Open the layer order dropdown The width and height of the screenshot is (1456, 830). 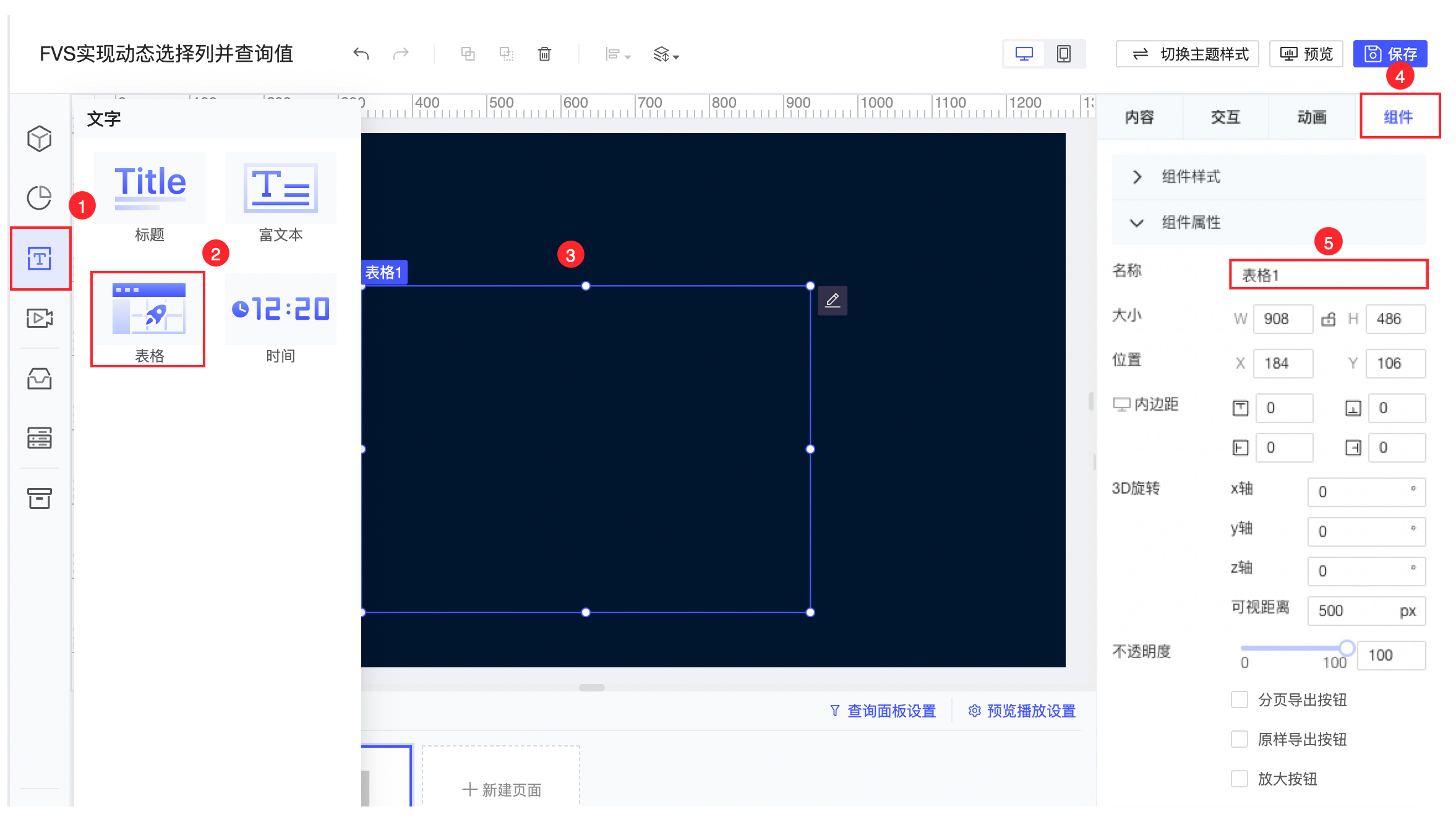point(666,54)
